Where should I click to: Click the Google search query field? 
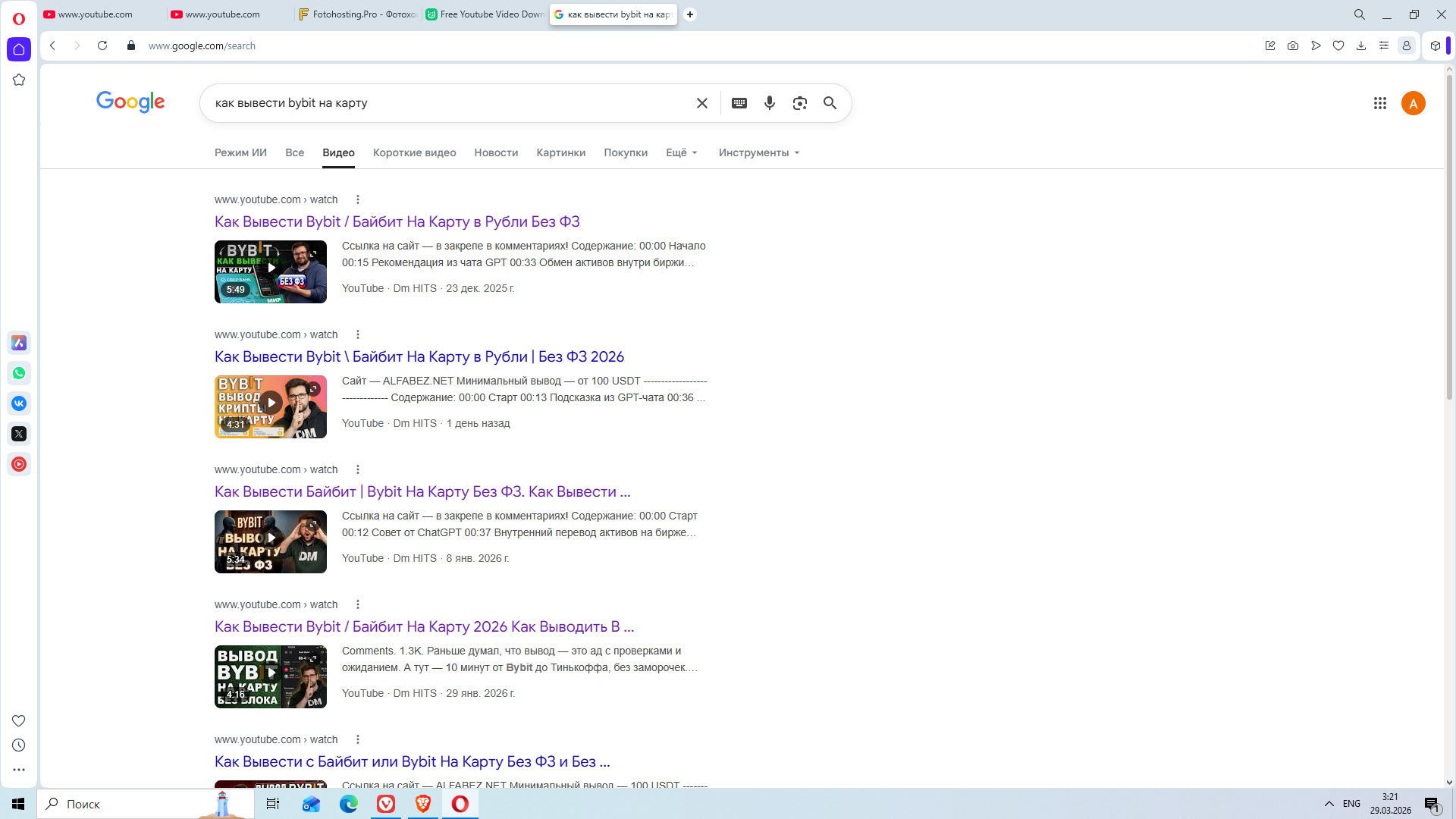click(x=447, y=103)
